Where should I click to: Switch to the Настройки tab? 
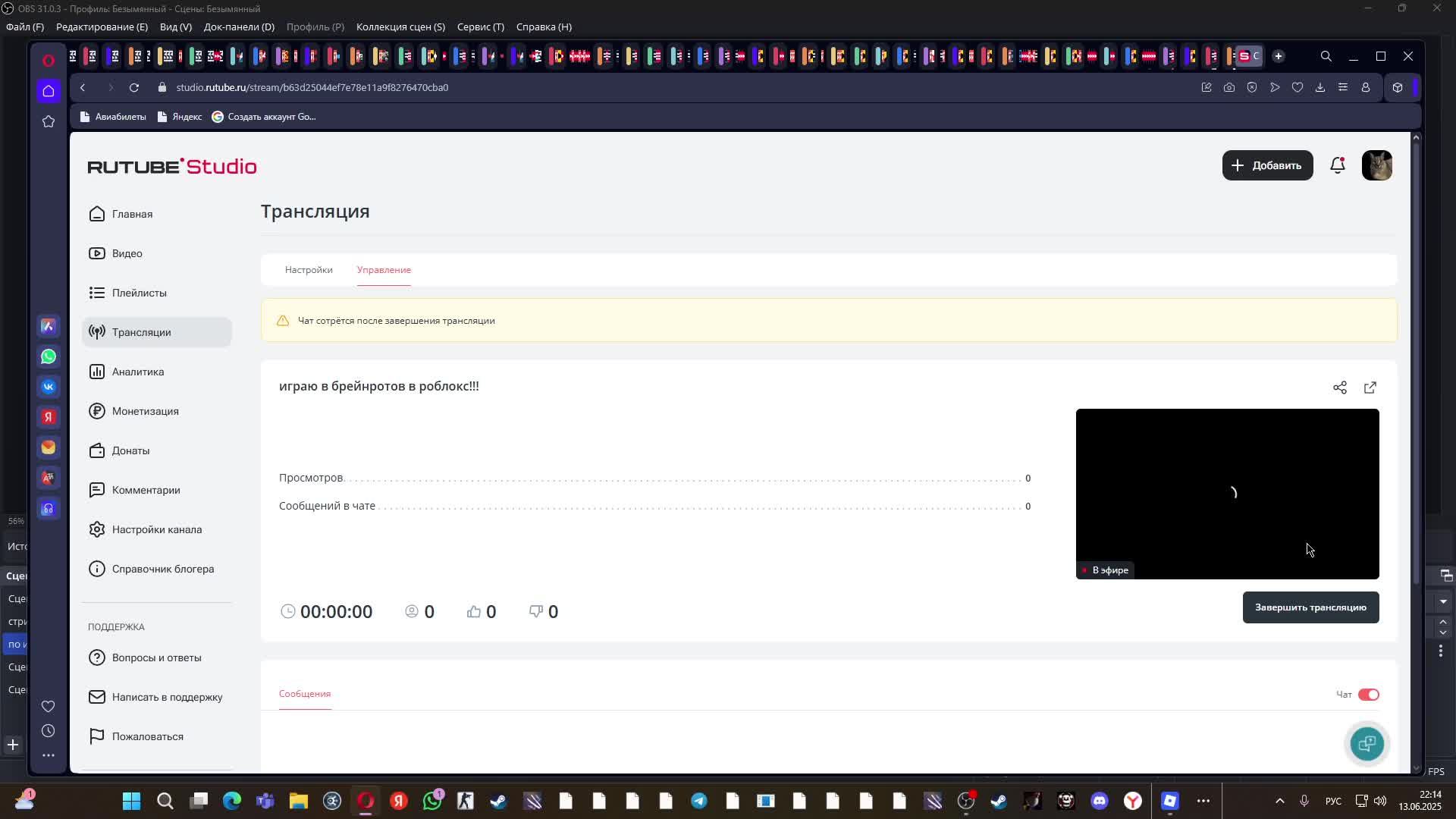point(309,270)
